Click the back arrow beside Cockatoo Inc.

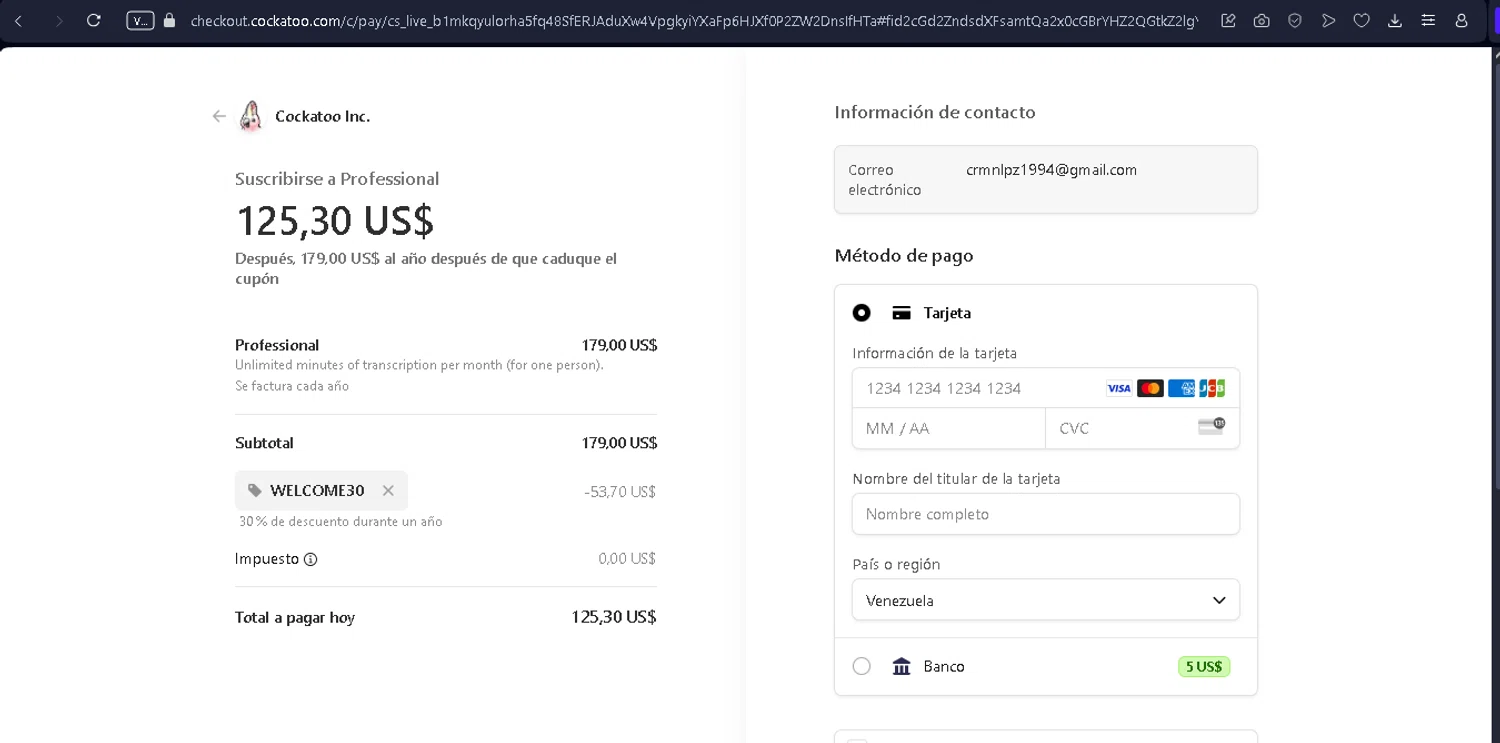[x=219, y=116]
